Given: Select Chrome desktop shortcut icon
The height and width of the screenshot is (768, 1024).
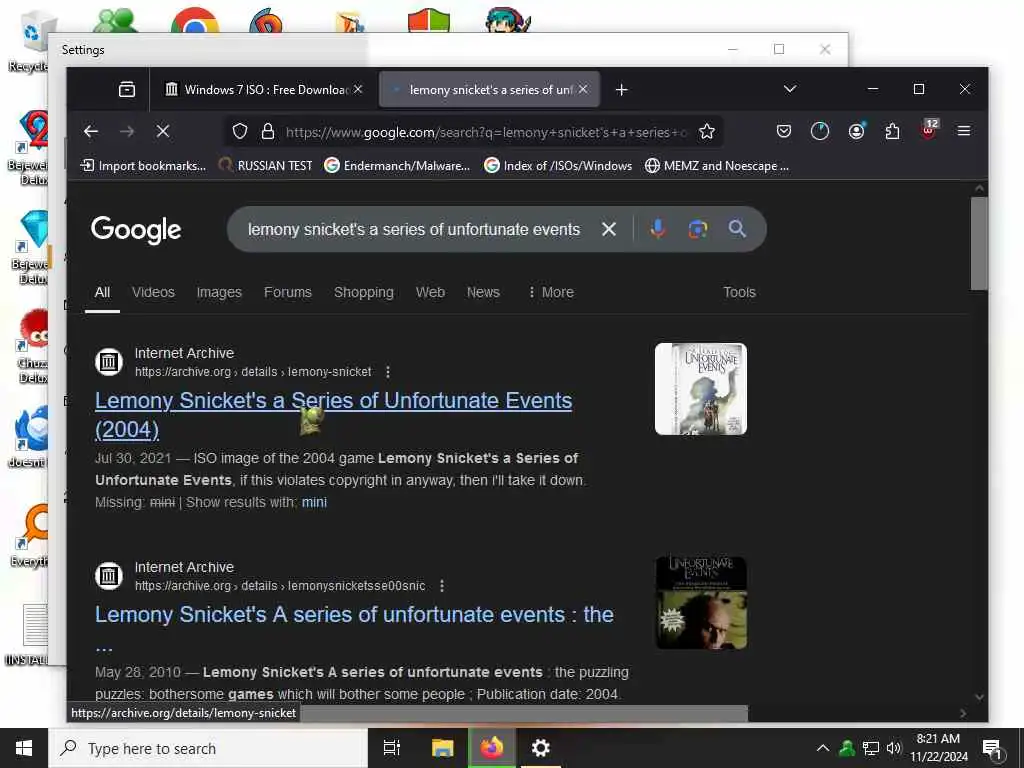Looking at the screenshot, I should 195,19.
